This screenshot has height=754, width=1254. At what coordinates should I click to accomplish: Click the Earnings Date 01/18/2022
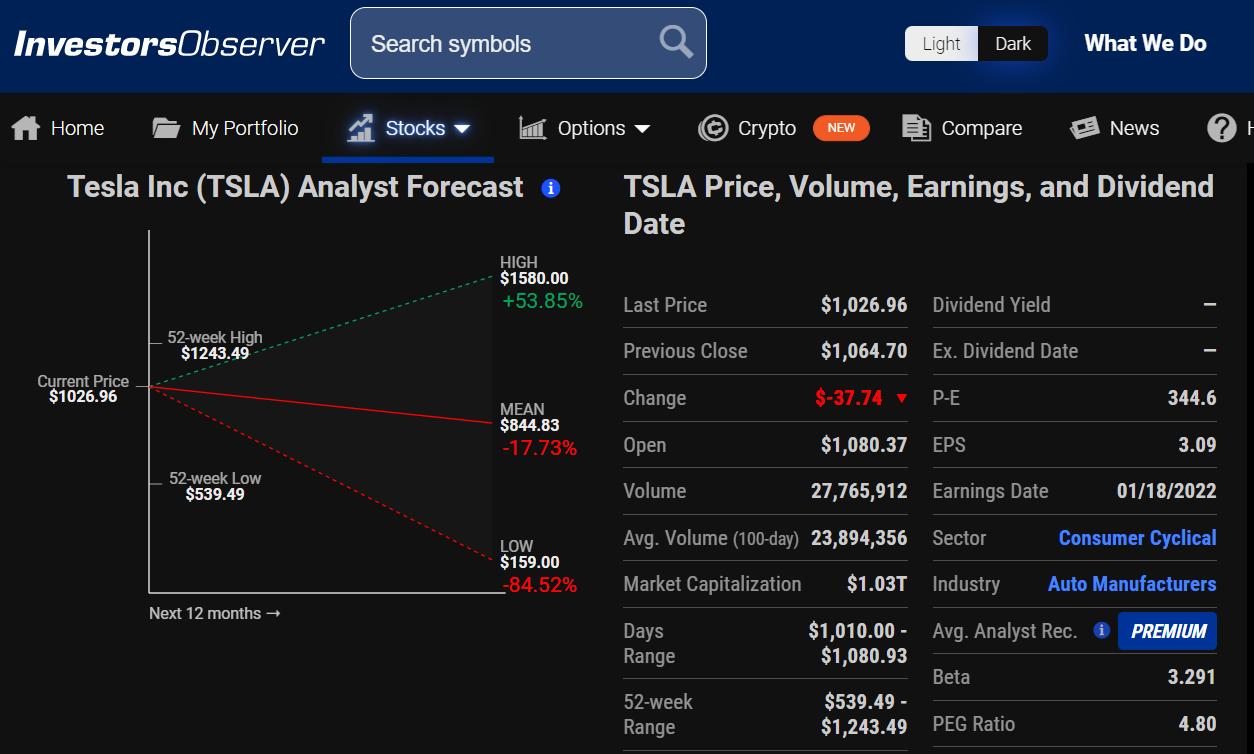tap(1167, 491)
